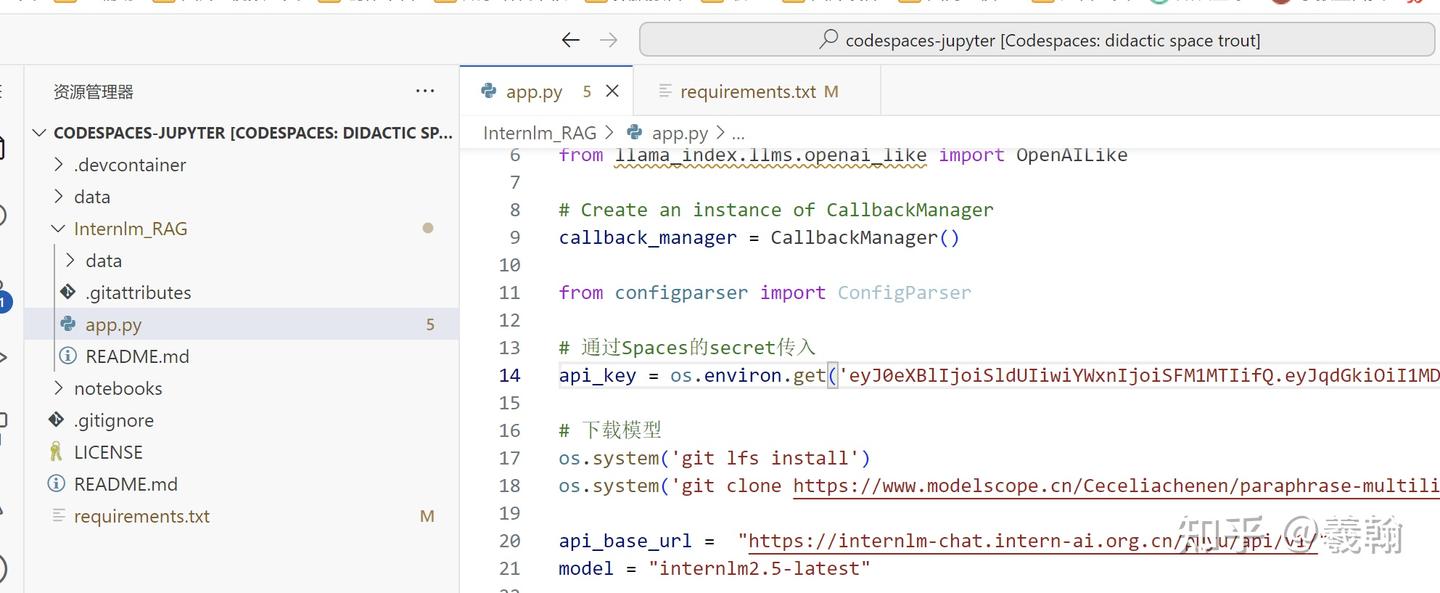Collapse the Internlm_RAG folder

click(x=58, y=228)
